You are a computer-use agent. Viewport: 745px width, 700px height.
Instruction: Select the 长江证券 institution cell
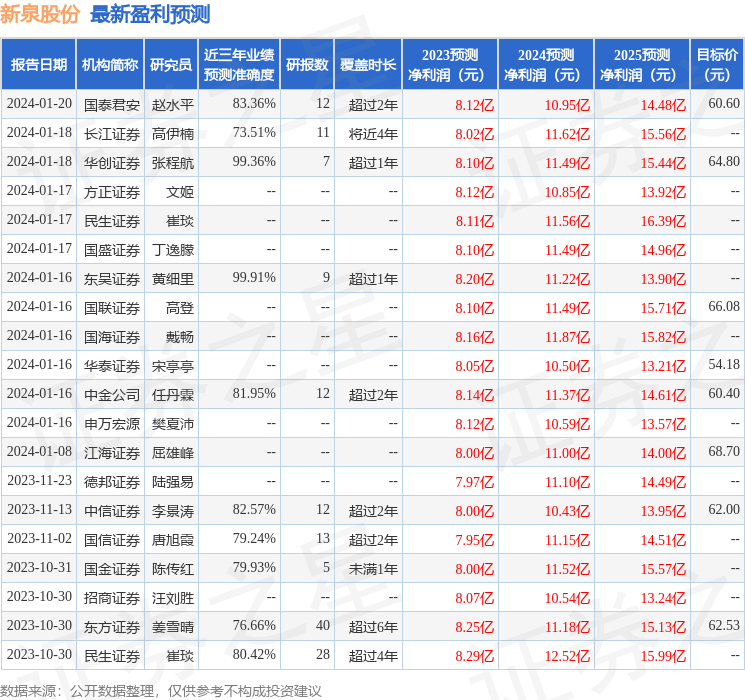point(112,134)
